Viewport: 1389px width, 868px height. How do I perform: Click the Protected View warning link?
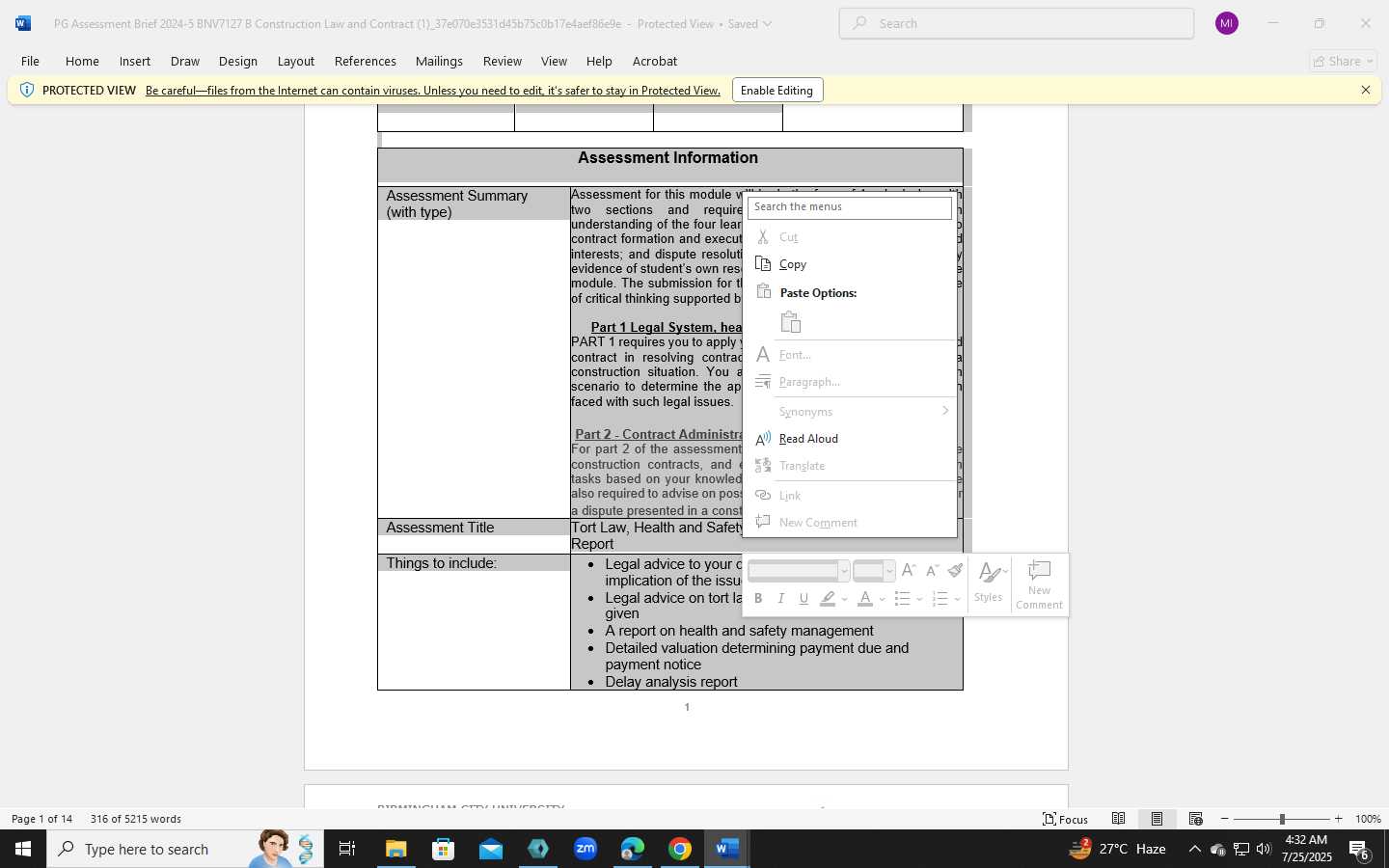tap(433, 90)
